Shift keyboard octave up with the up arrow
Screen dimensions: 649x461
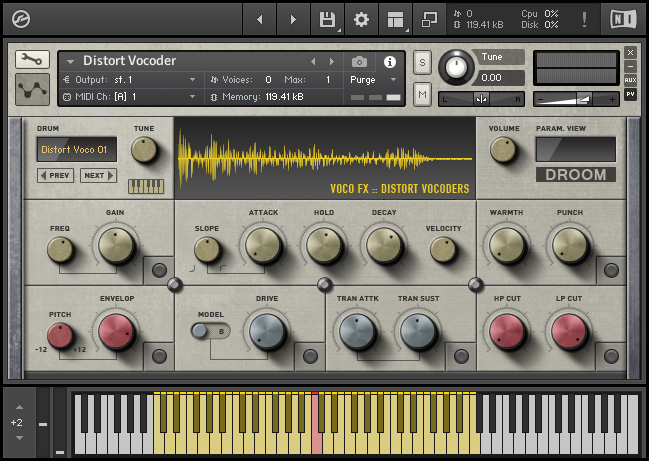pos(19,407)
